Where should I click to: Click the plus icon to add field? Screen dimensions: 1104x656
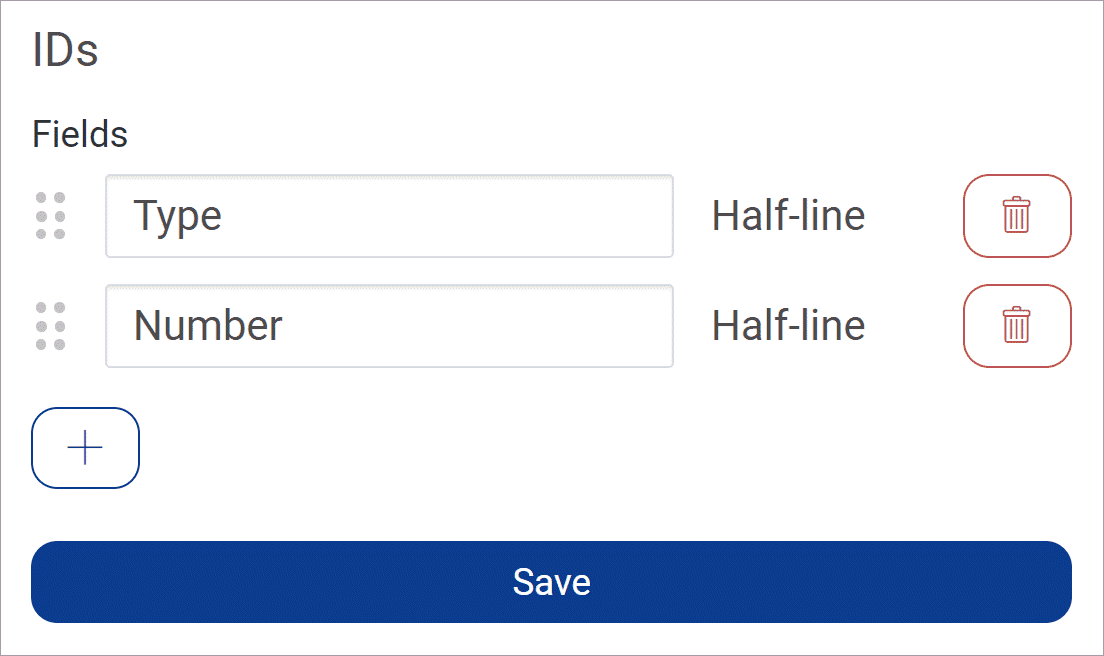tap(85, 448)
